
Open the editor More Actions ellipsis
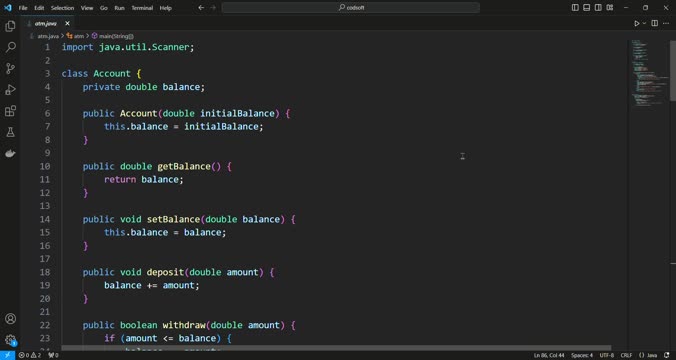666,23
